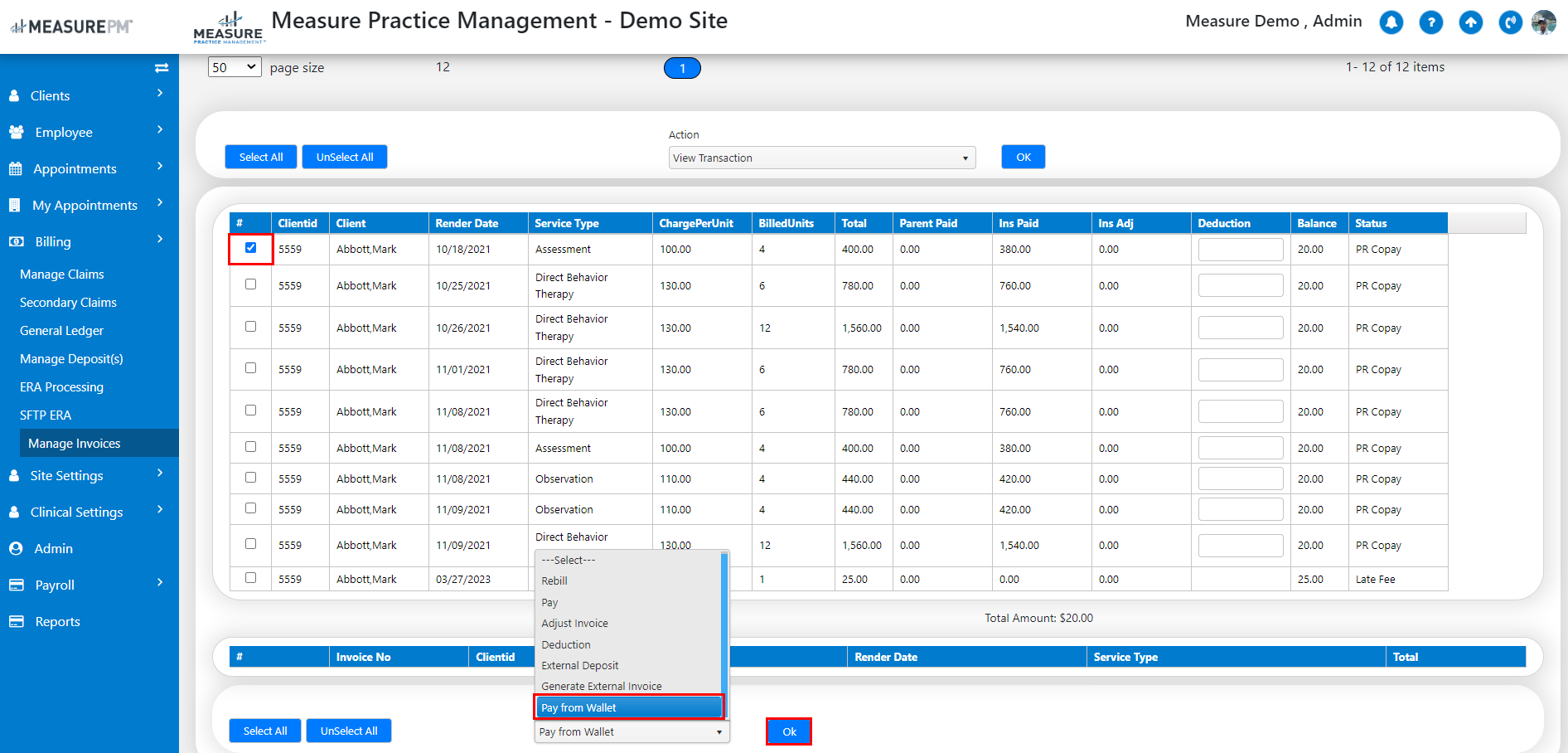Click the bottom Ok button
This screenshot has height=753, width=1568.
[x=789, y=732]
